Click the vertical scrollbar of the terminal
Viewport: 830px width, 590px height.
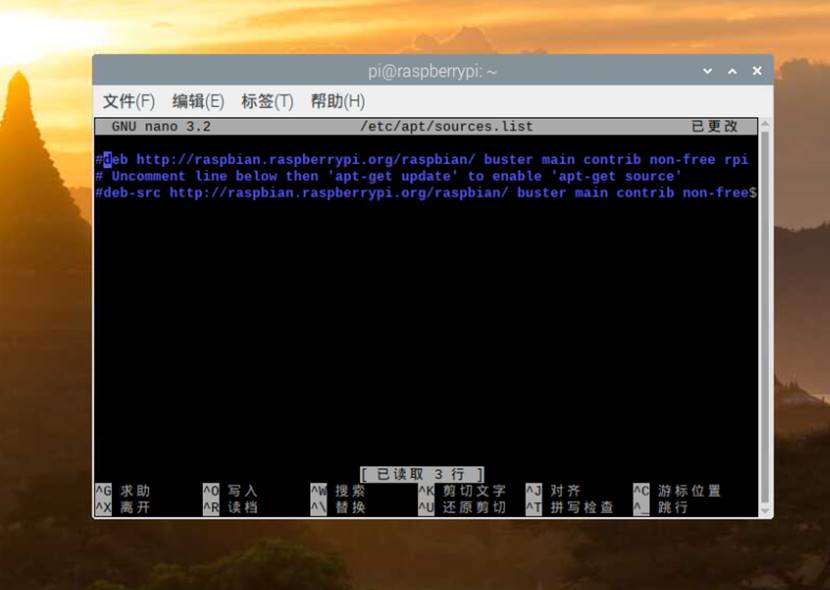(764, 317)
